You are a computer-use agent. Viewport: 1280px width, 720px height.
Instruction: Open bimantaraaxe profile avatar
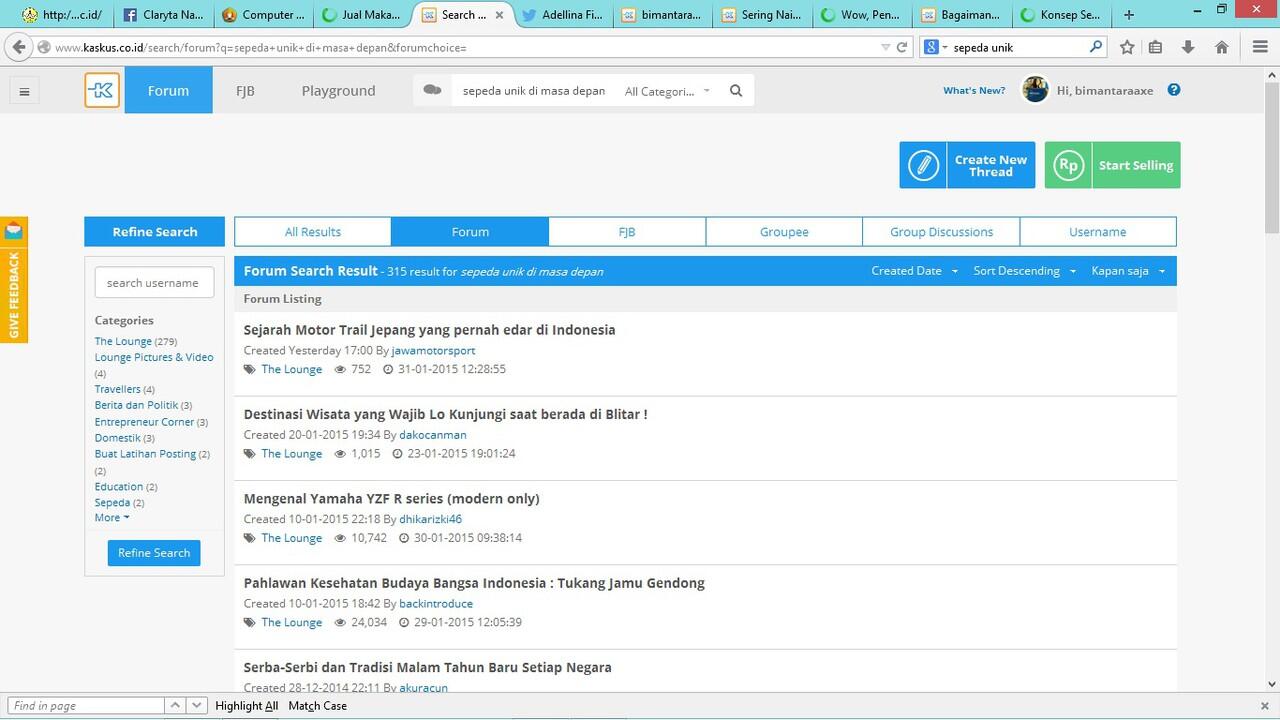click(x=1035, y=90)
